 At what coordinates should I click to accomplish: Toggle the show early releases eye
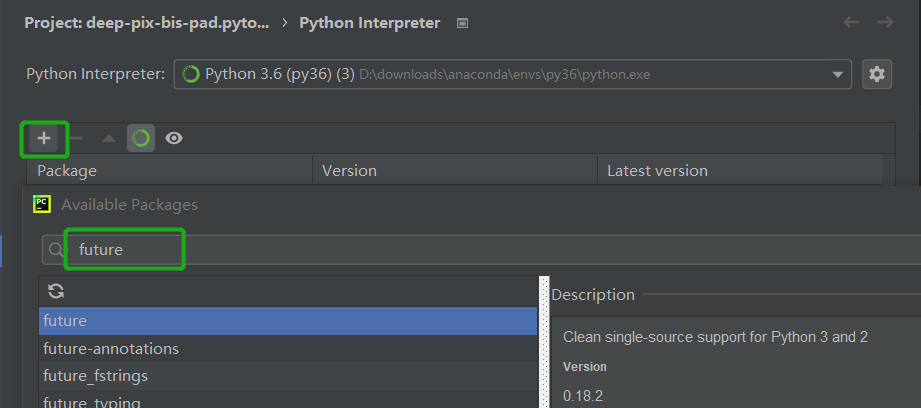coord(174,138)
